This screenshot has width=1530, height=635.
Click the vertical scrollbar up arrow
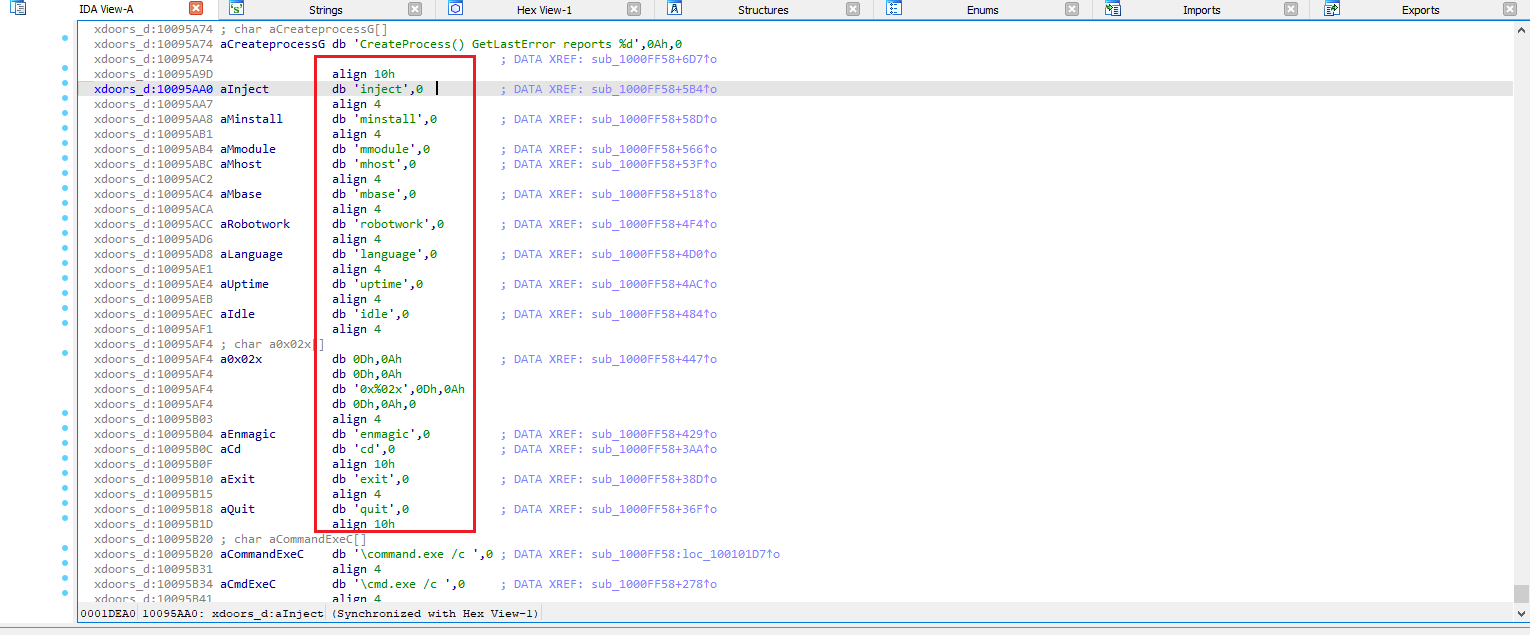[x=1521, y=29]
